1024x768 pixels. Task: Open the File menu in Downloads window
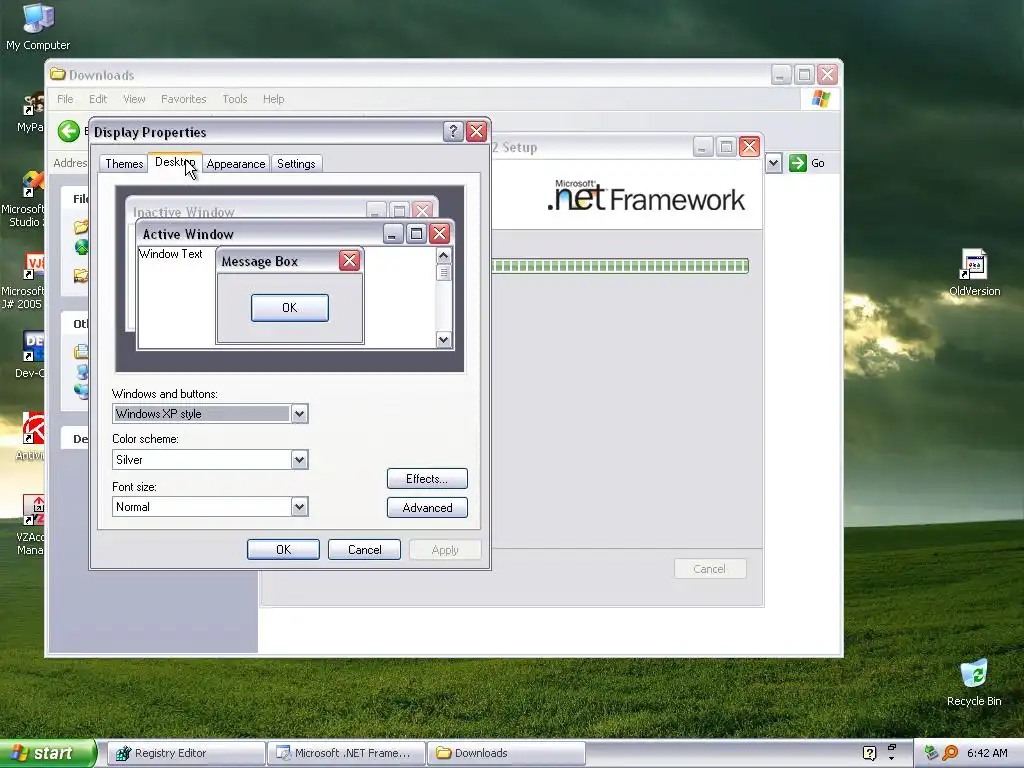(65, 99)
